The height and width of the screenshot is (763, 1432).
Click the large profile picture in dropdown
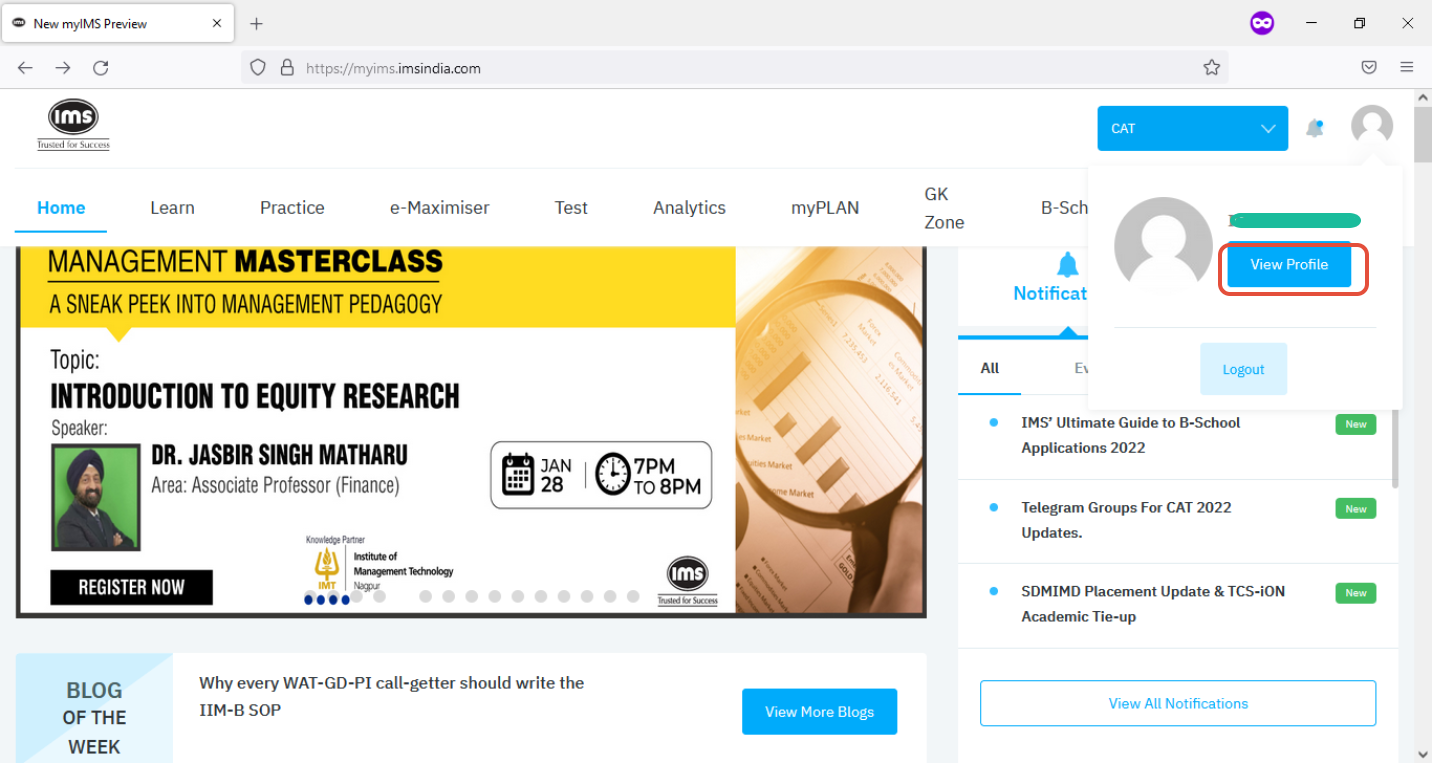pos(1163,245)
